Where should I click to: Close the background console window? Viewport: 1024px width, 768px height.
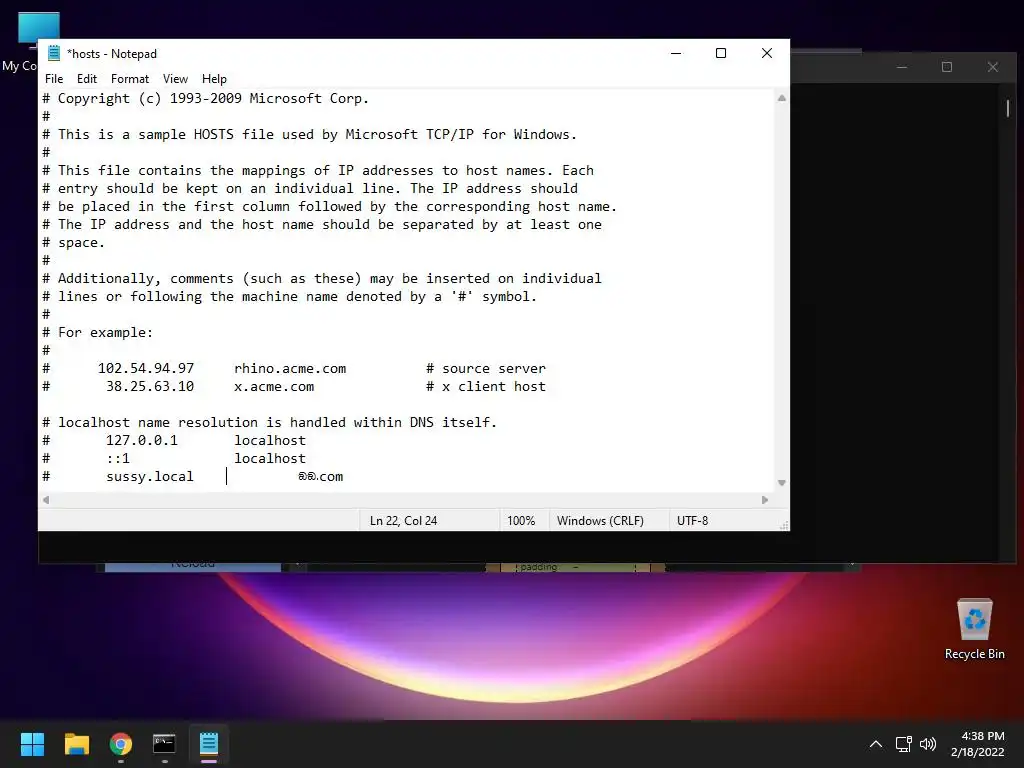pyautogui.click(x=993, y=67)
